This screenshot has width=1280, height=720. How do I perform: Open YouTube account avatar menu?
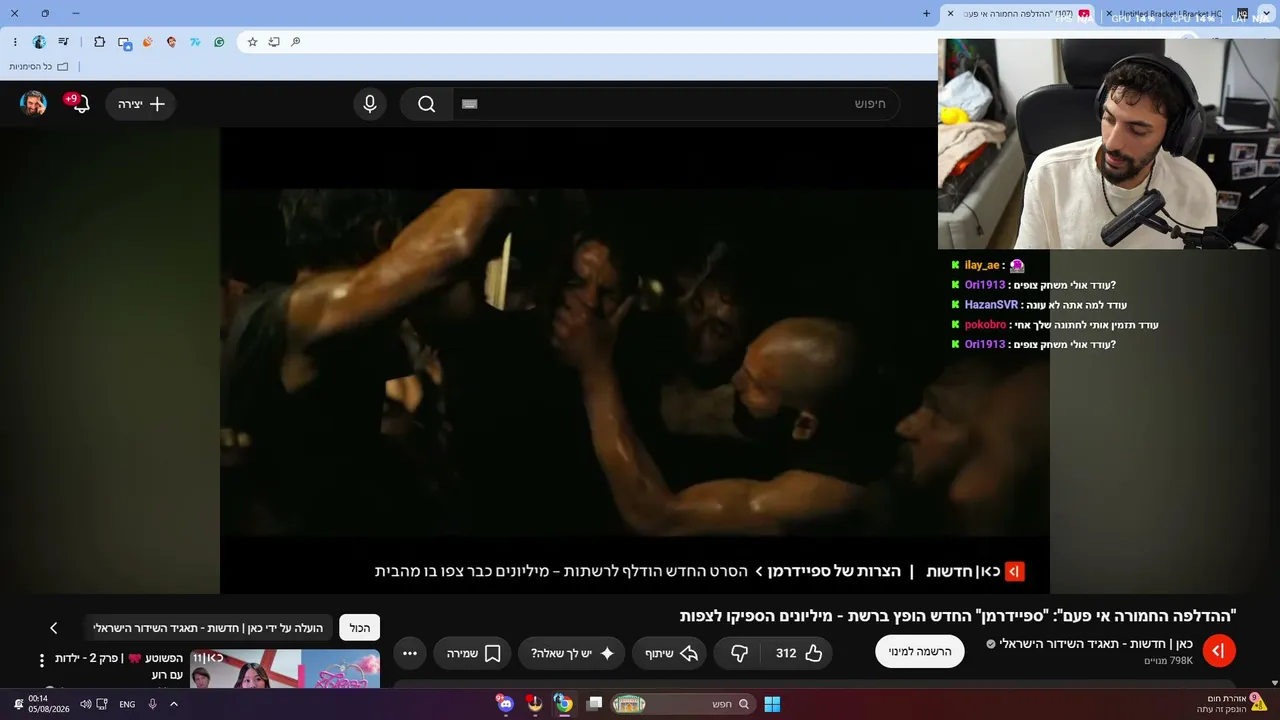point(34,104)
